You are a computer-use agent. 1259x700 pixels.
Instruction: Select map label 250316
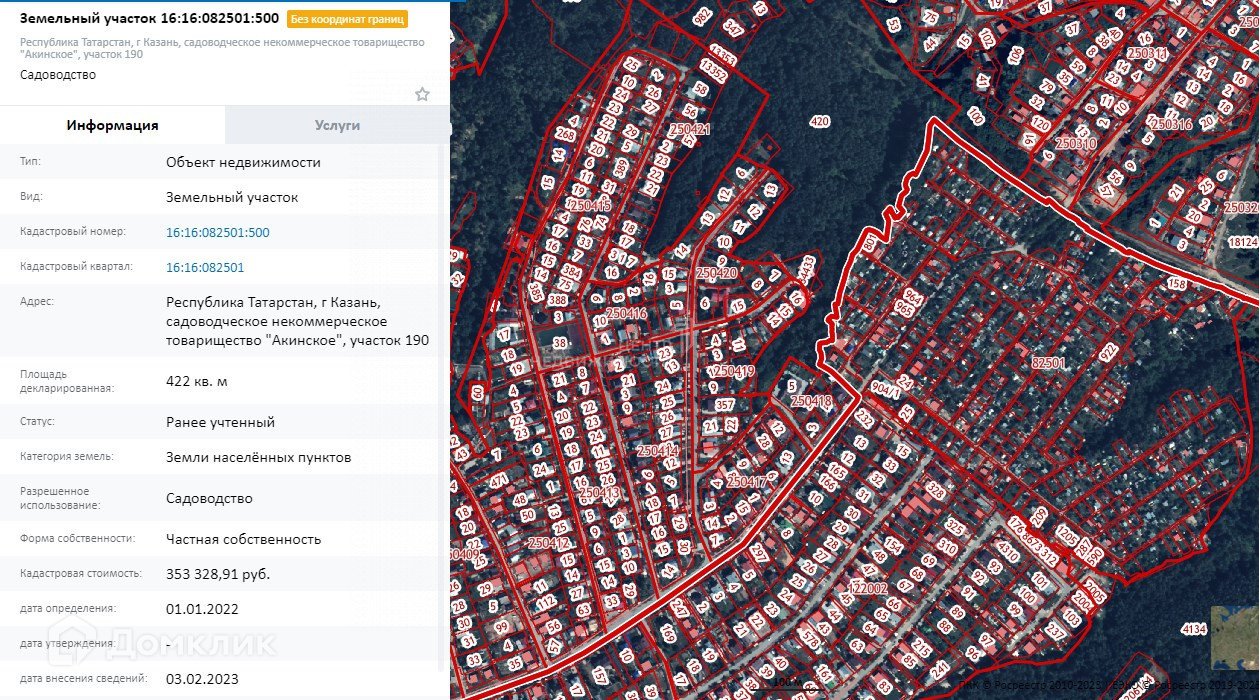point(1171,125)
